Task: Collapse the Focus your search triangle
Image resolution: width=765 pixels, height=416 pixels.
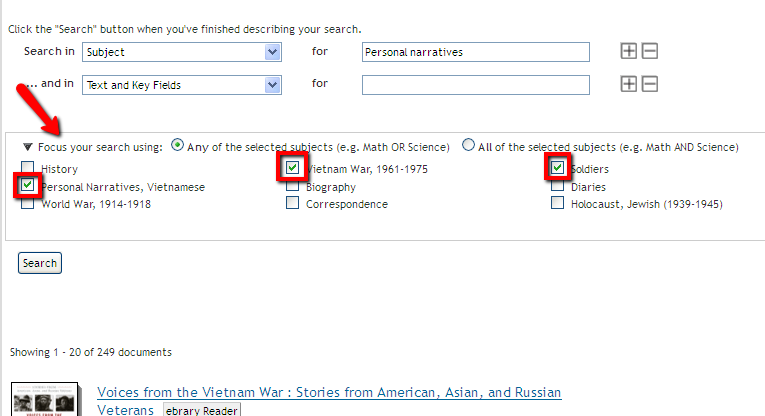Action: click(28, 147)
